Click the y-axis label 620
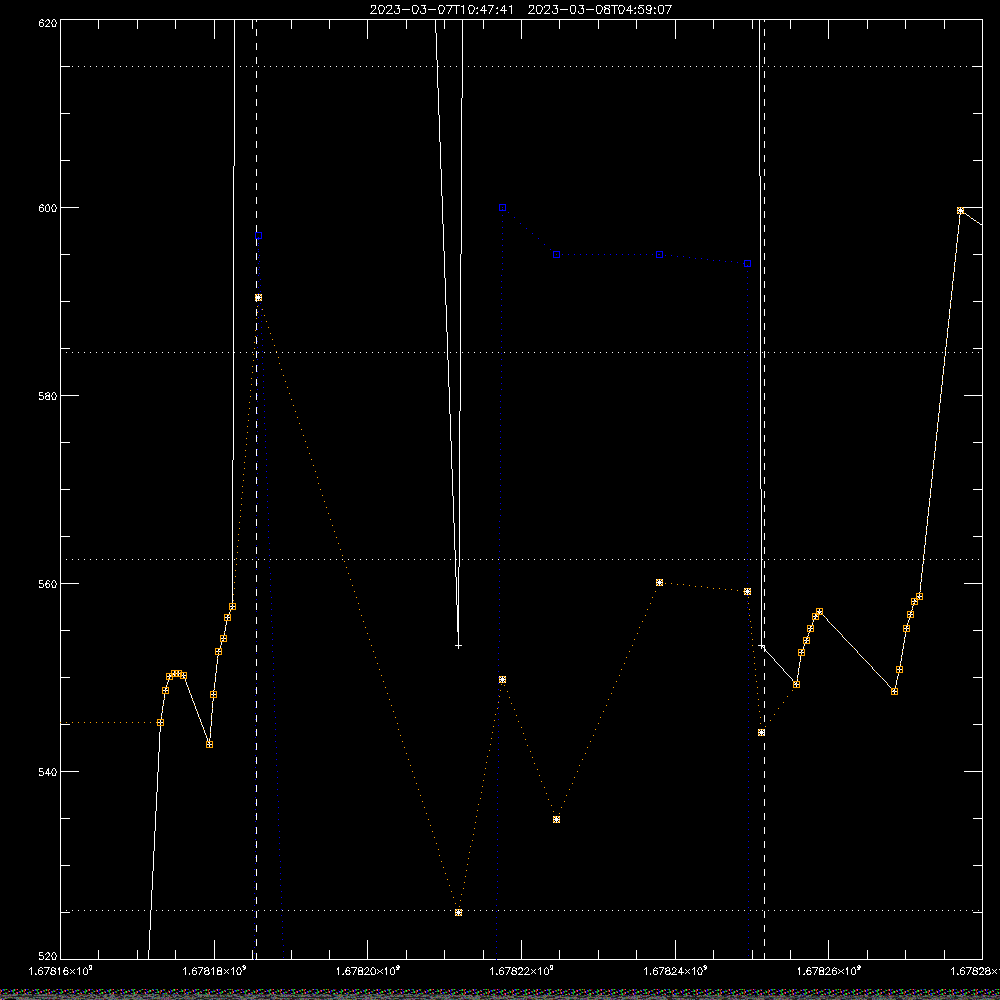Viewport: 1000px width, 1000px height. point(48,23)
